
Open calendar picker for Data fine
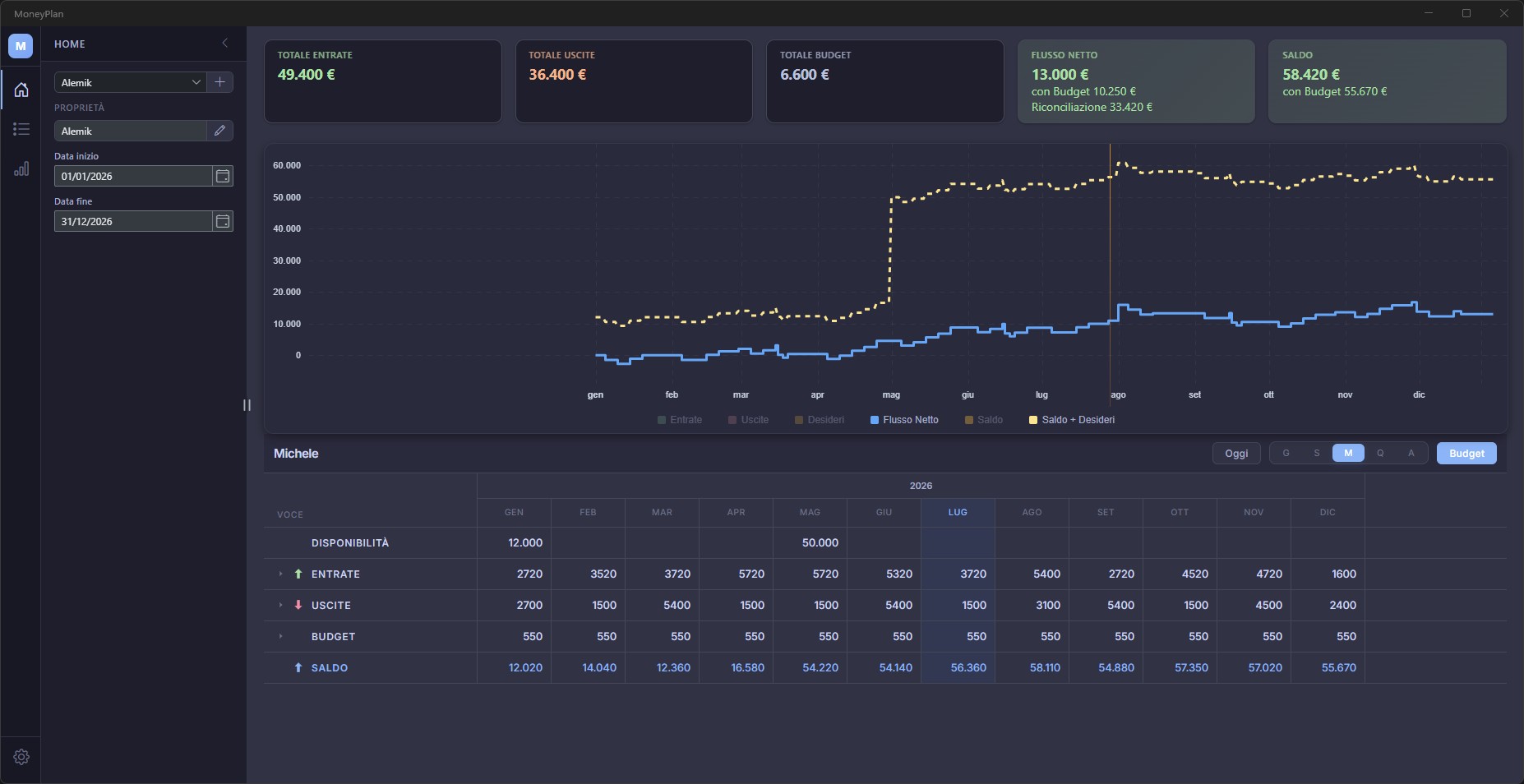(223, 221)
